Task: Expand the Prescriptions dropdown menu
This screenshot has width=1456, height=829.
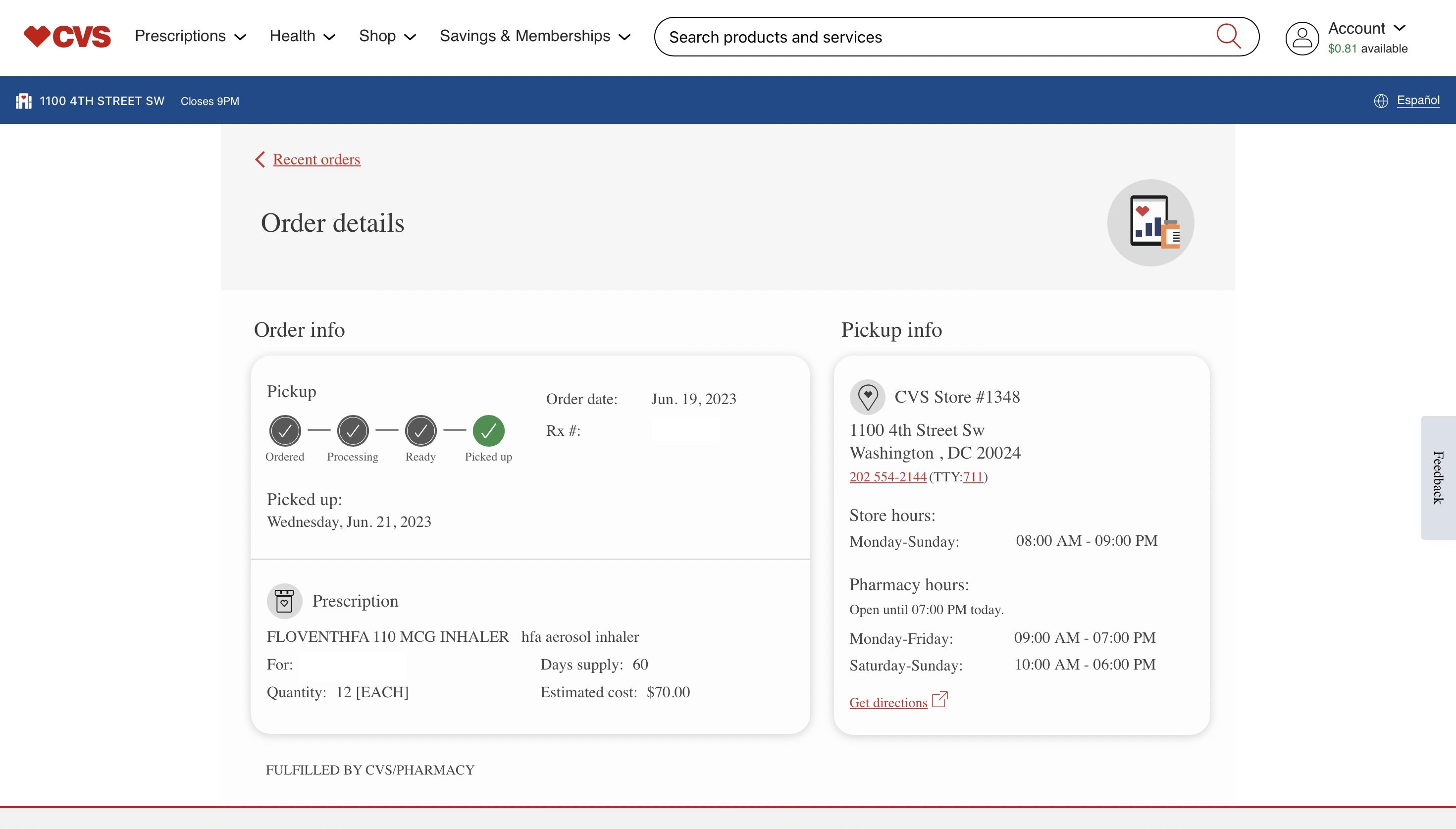Action: click(x=190, y=37)
